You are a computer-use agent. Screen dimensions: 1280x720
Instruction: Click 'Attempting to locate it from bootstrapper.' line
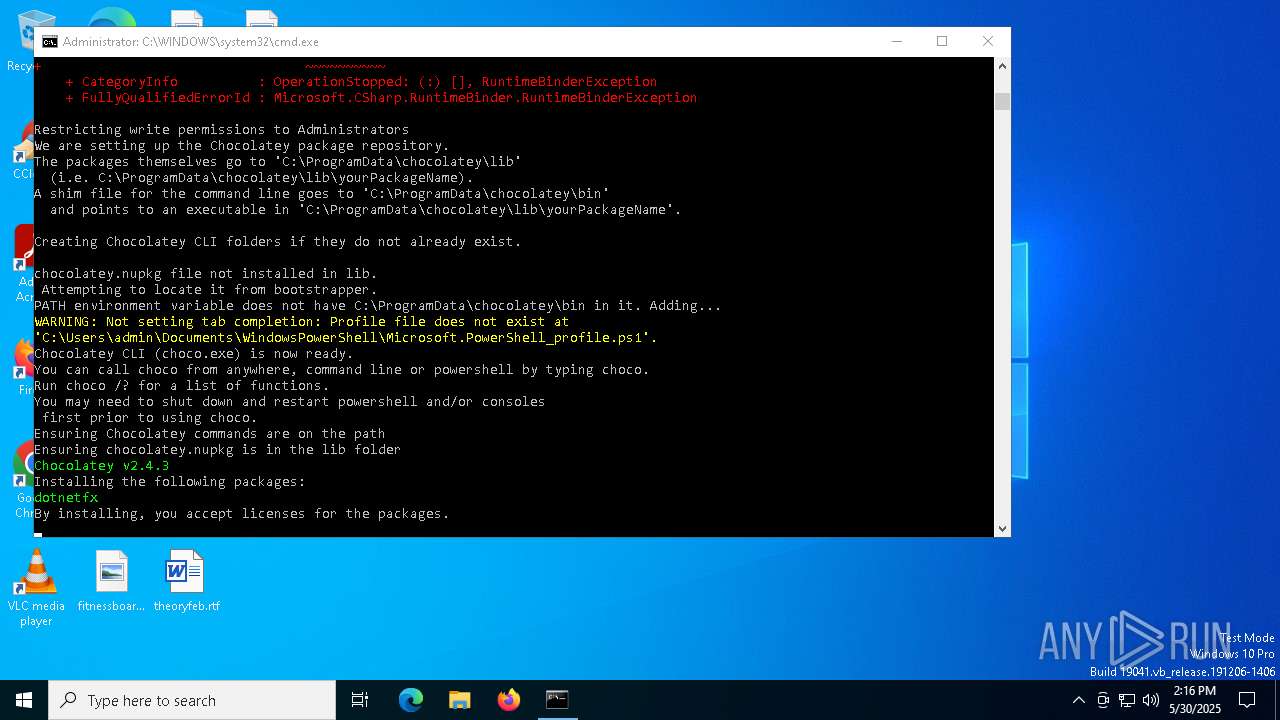point(209,289)
